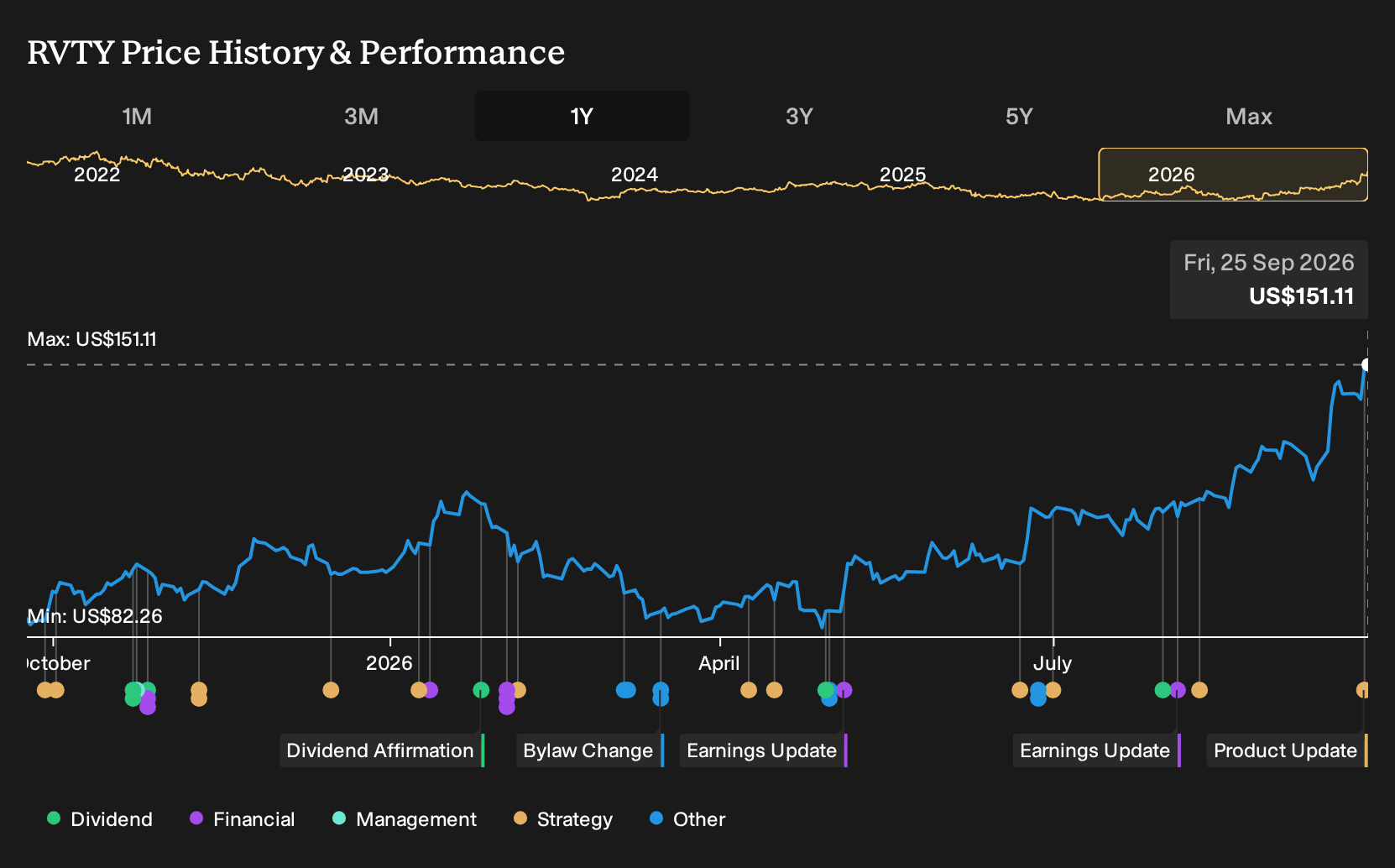Click the Fri, 25 Sep 2026 tooltip date
1395x868 pixels.
1269,263
